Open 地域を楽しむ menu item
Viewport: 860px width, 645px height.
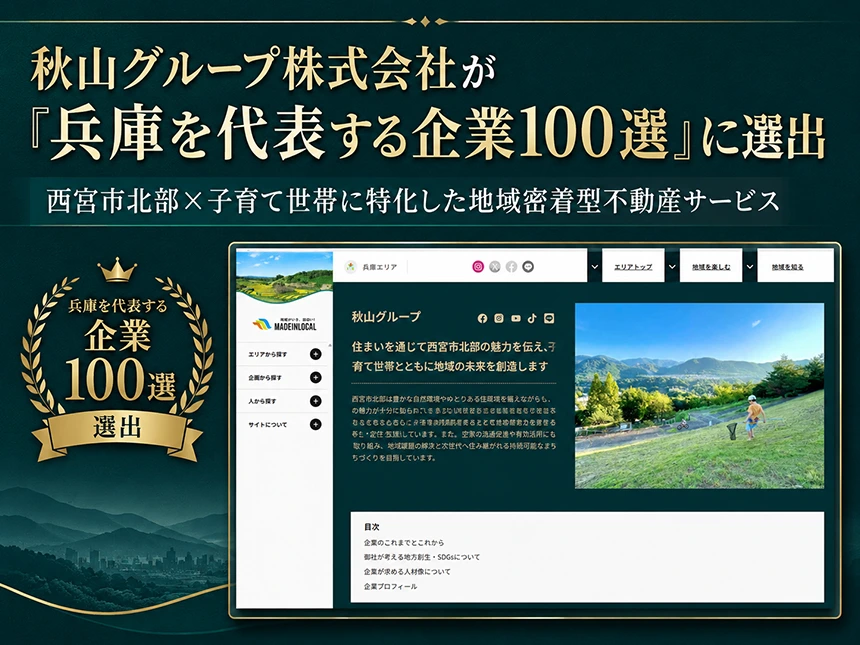tap(711, 267)
